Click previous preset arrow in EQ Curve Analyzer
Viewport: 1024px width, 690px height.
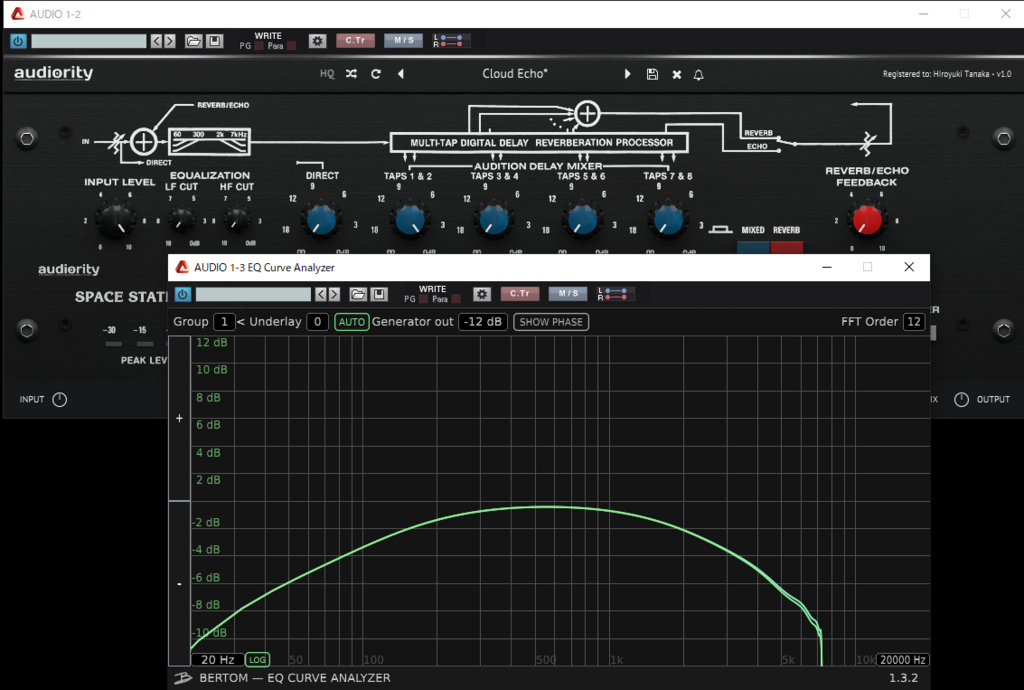click(x=321, y=294)
